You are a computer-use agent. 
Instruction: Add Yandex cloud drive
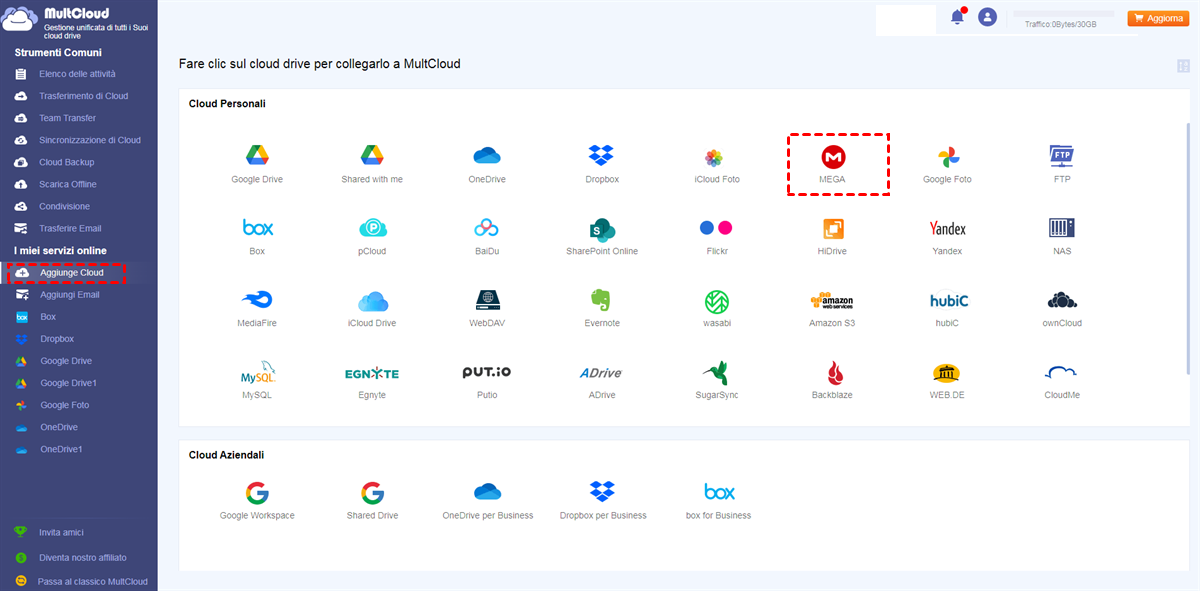point(947,228)
